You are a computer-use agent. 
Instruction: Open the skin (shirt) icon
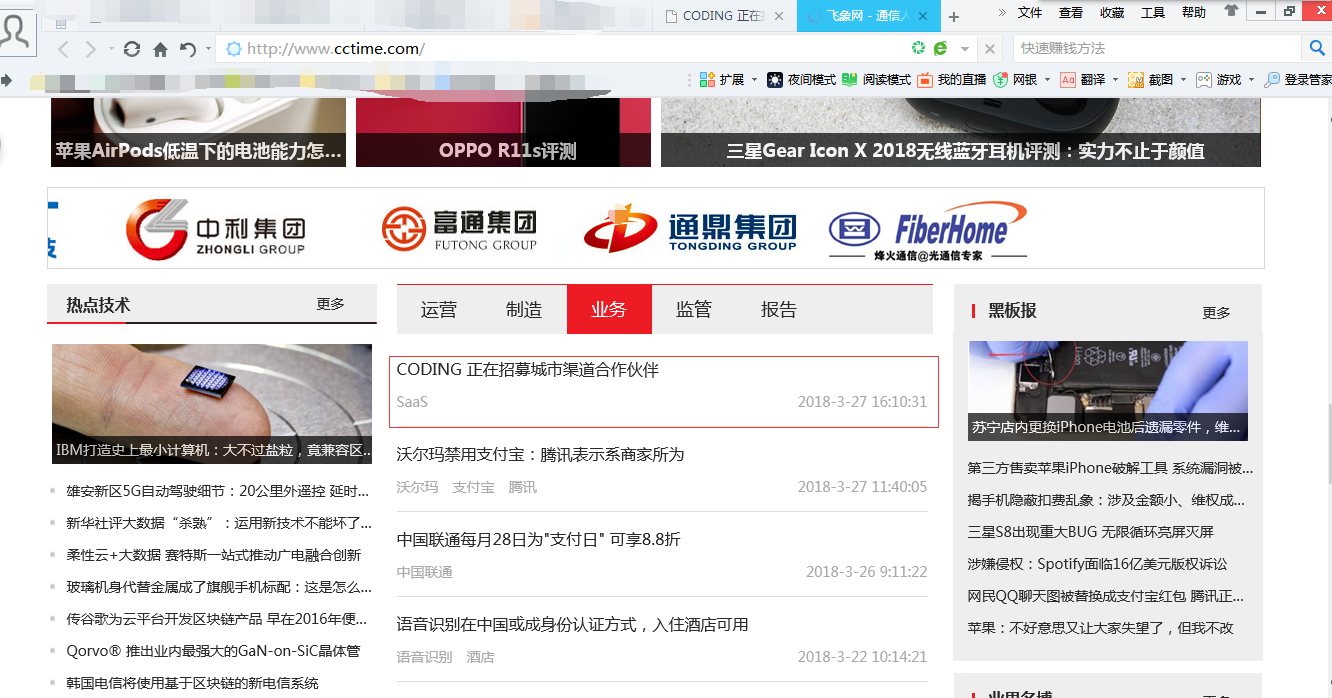pos(1231,12)
